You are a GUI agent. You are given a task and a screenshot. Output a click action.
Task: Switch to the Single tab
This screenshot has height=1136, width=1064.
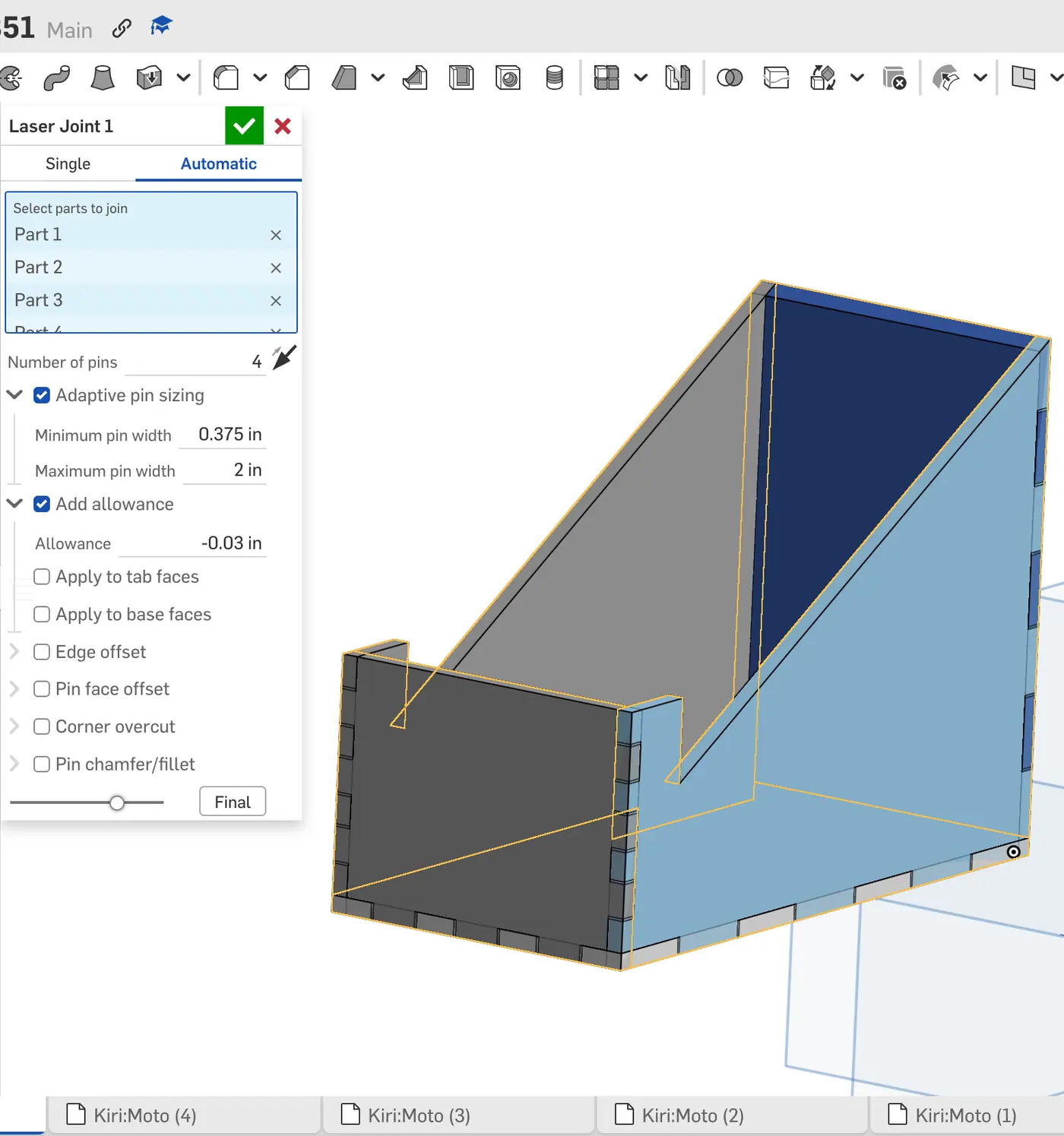68,164
